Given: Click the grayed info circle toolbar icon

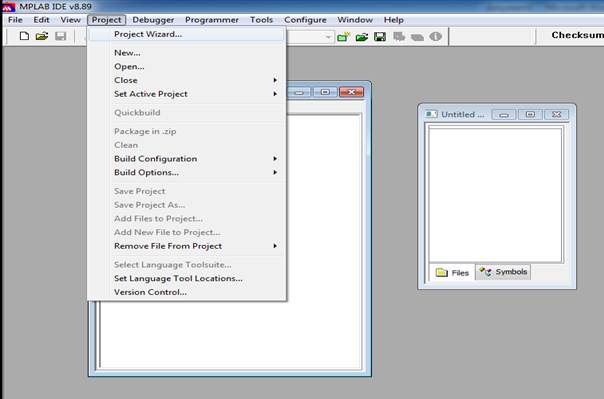Looking at the screenshot, I should pyautogui.click(x=436, y=37).
